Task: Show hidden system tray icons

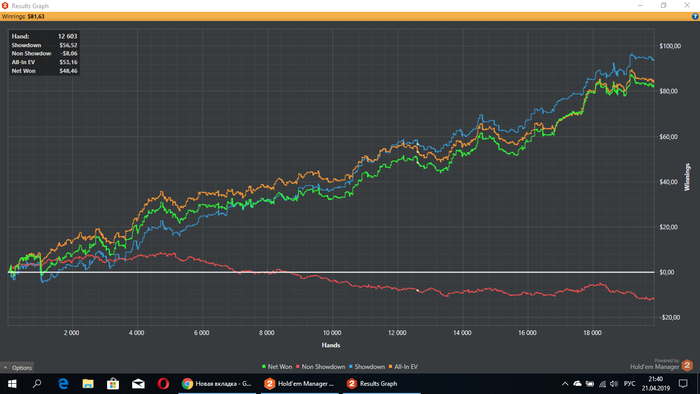Action: tap(565, 384)
